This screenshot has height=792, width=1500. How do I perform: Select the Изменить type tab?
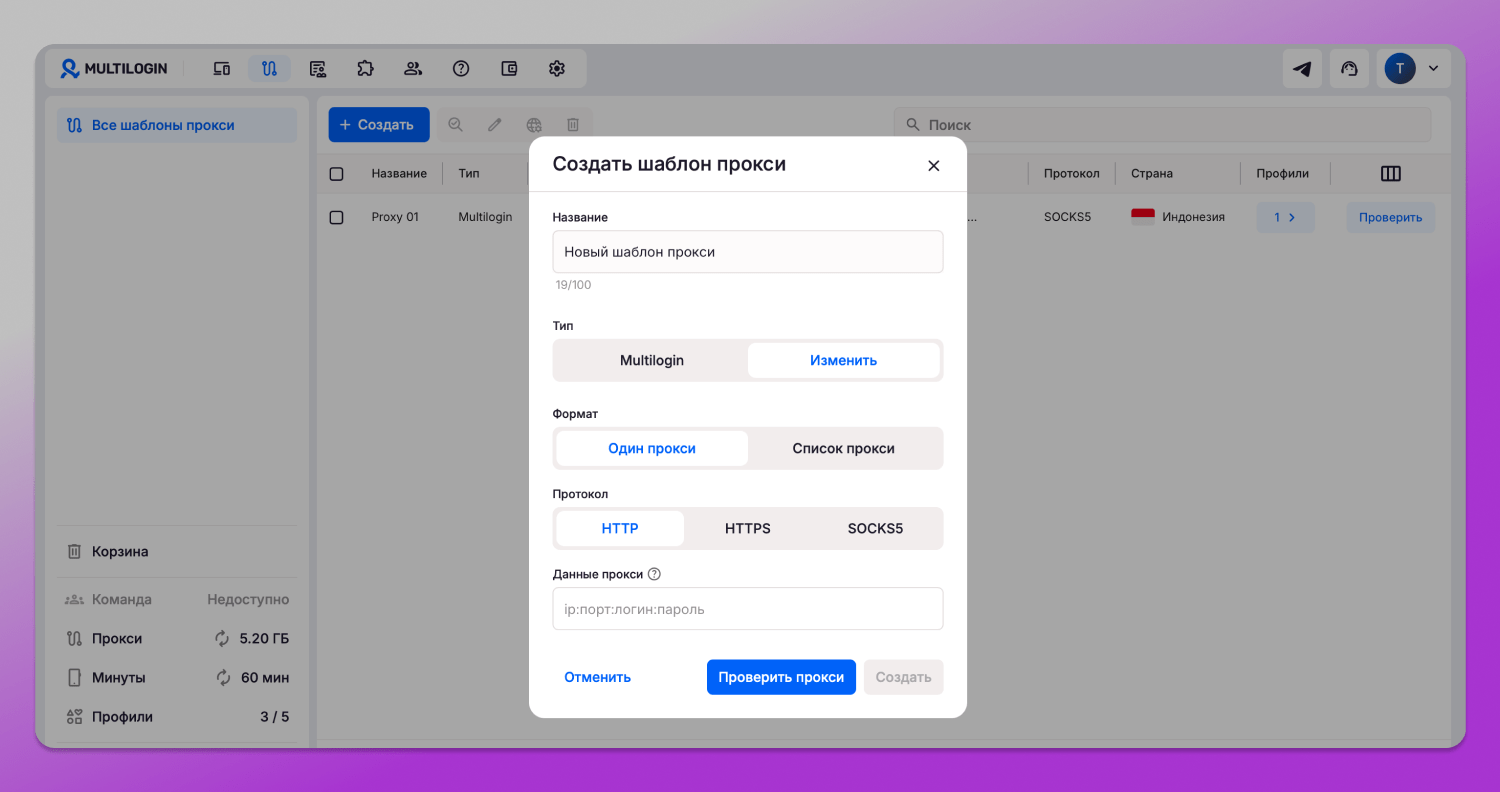(x=844, y=360)
